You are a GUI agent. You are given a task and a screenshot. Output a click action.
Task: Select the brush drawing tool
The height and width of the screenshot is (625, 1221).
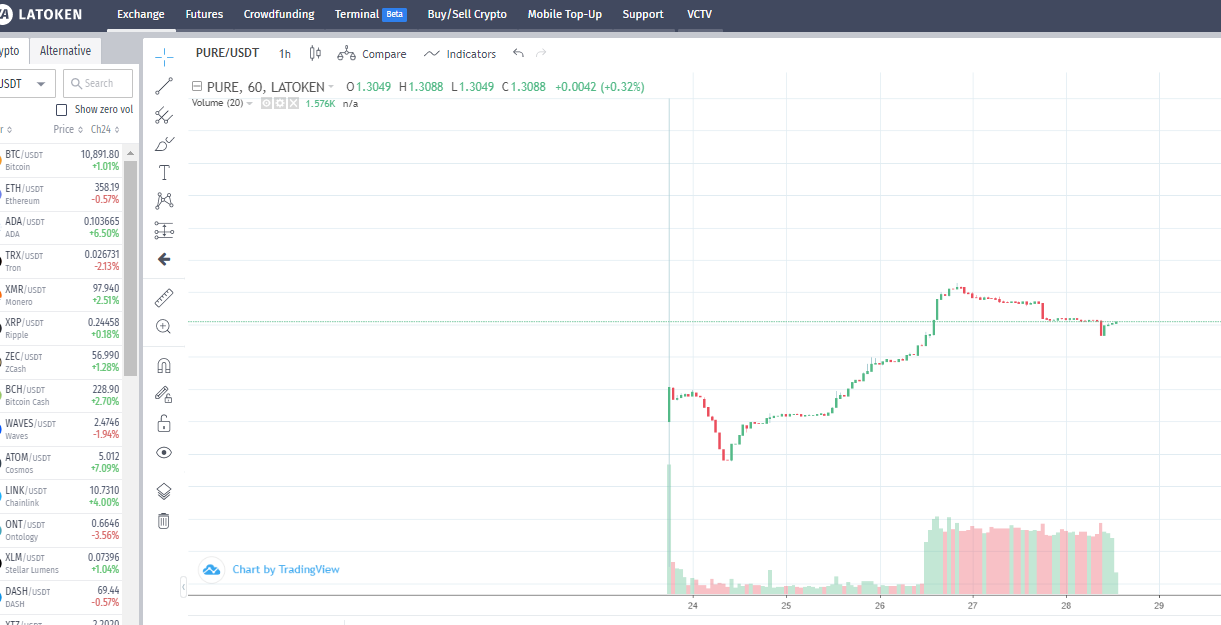[164, 144]
